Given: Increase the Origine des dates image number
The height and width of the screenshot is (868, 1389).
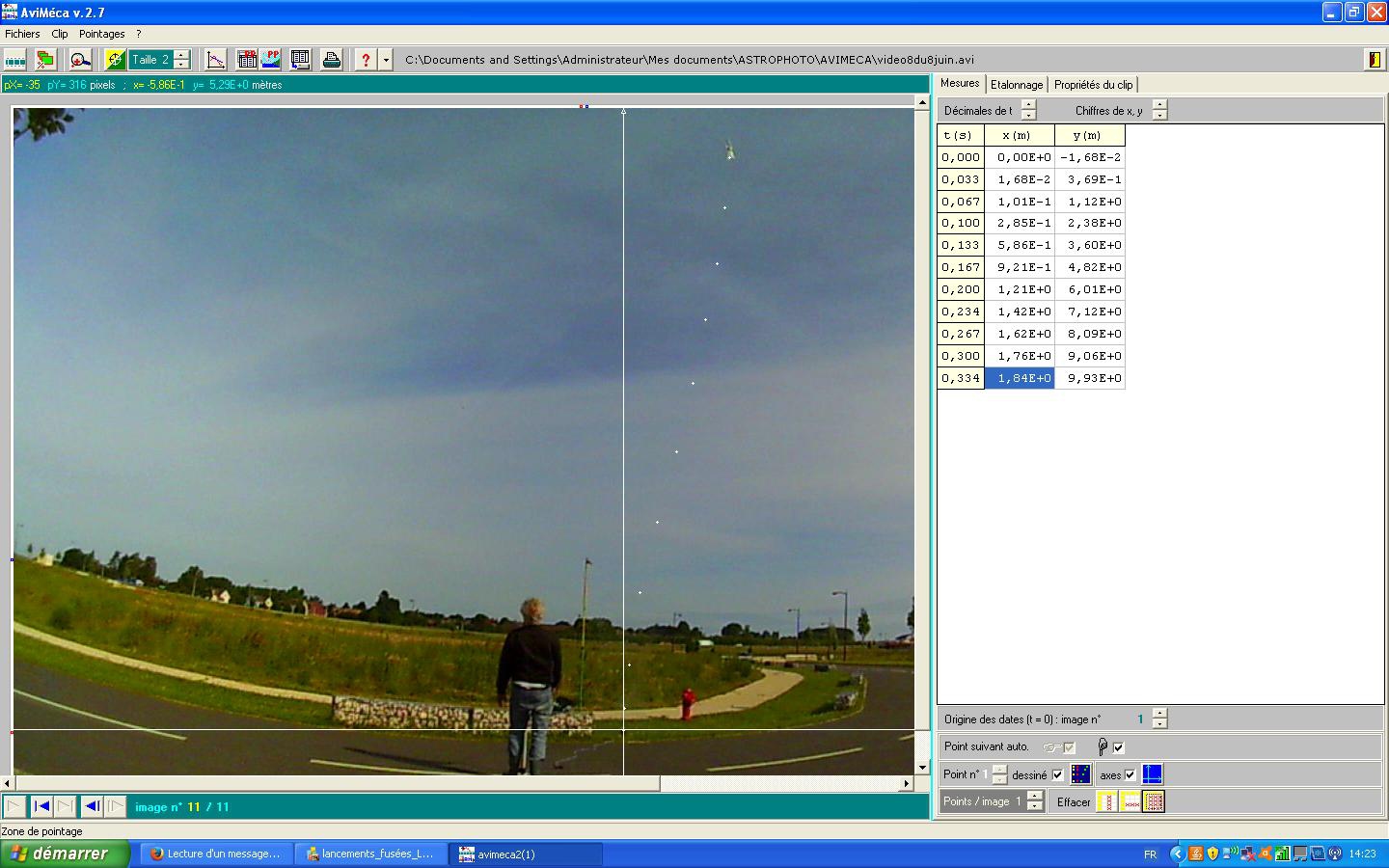Looking at the screenshot, I should tap(1159, 714).
